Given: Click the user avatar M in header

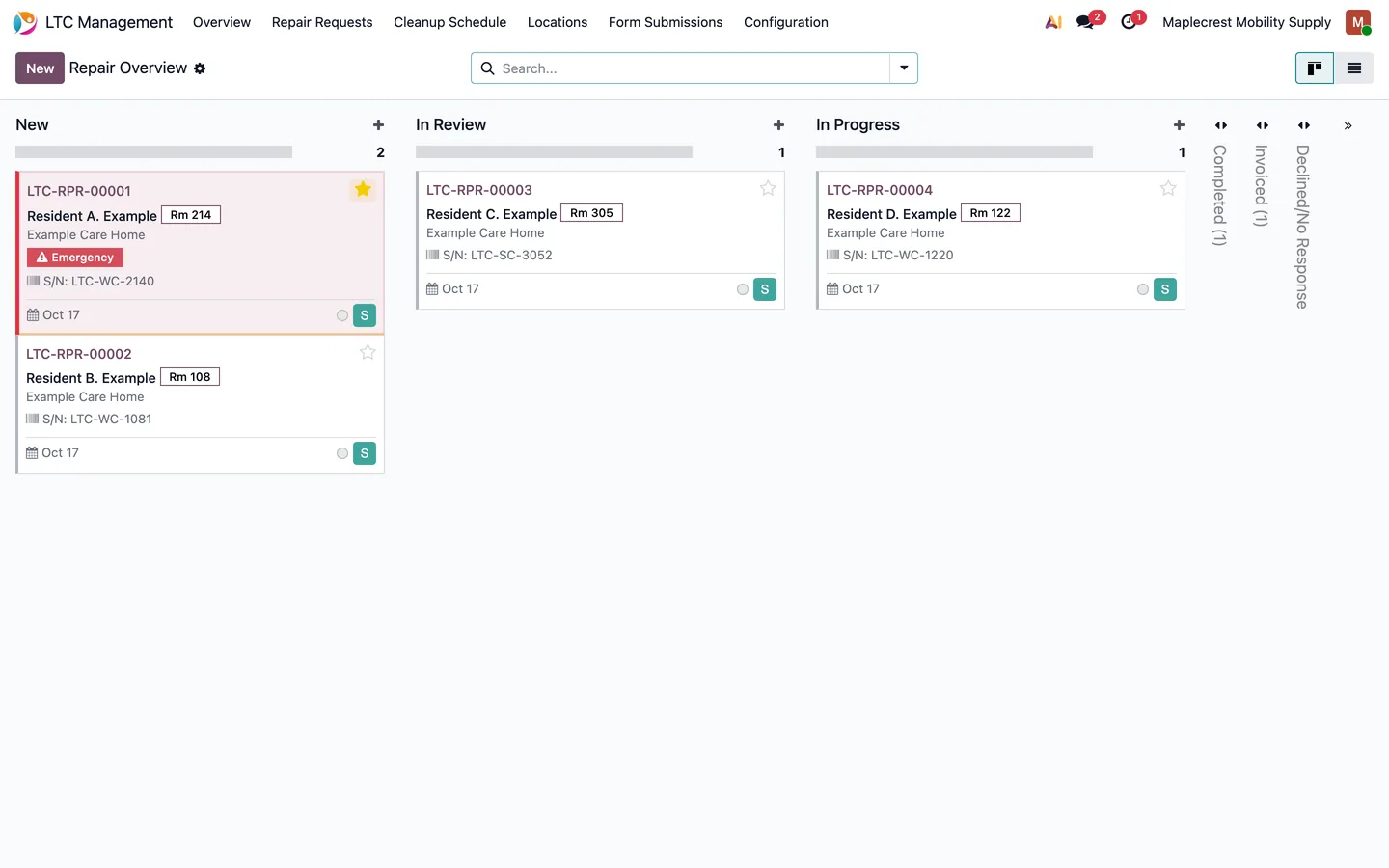Looking at the screenshot, I should (x=1358, y=22).
